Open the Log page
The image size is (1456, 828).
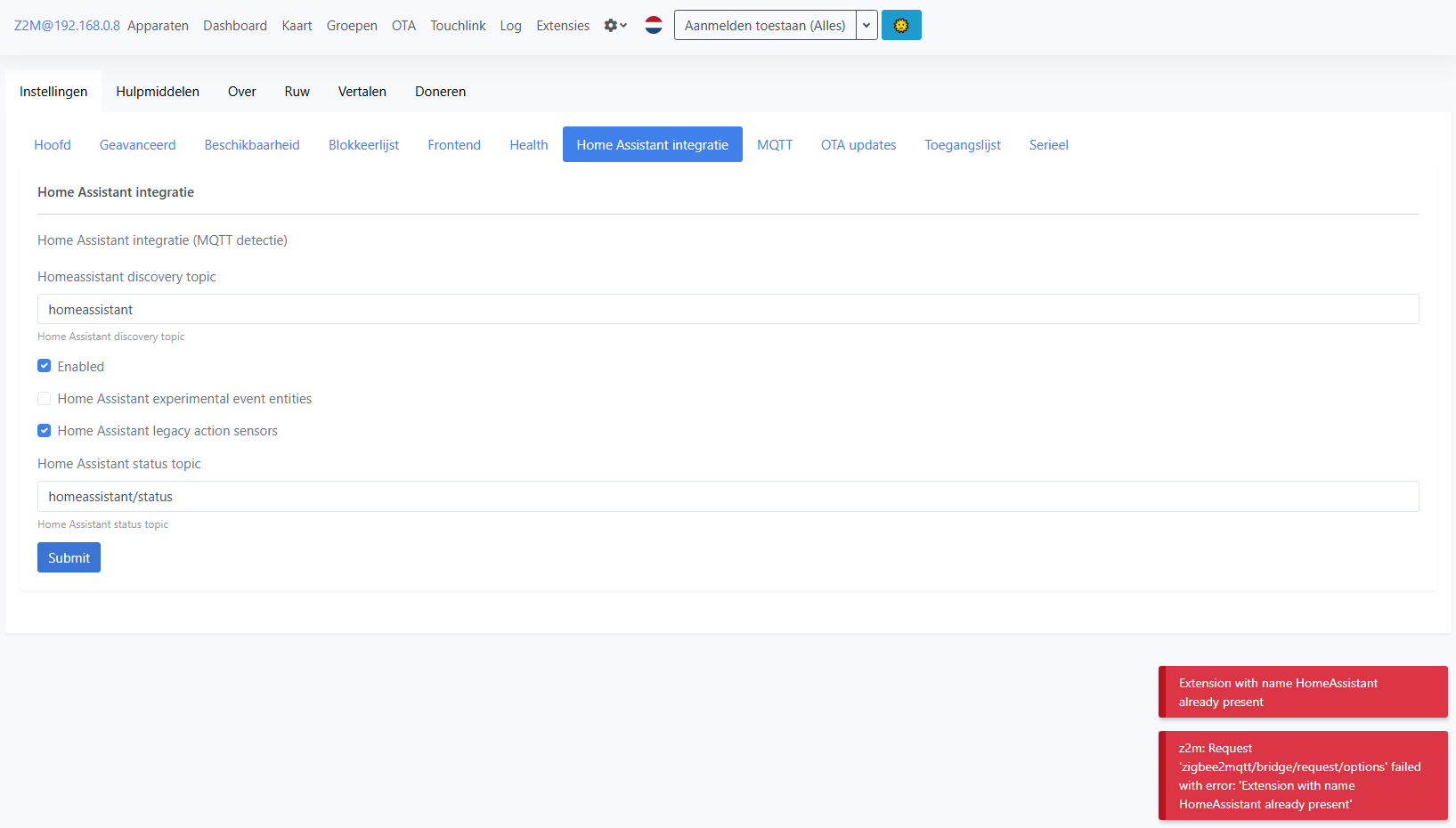(510, 25)
